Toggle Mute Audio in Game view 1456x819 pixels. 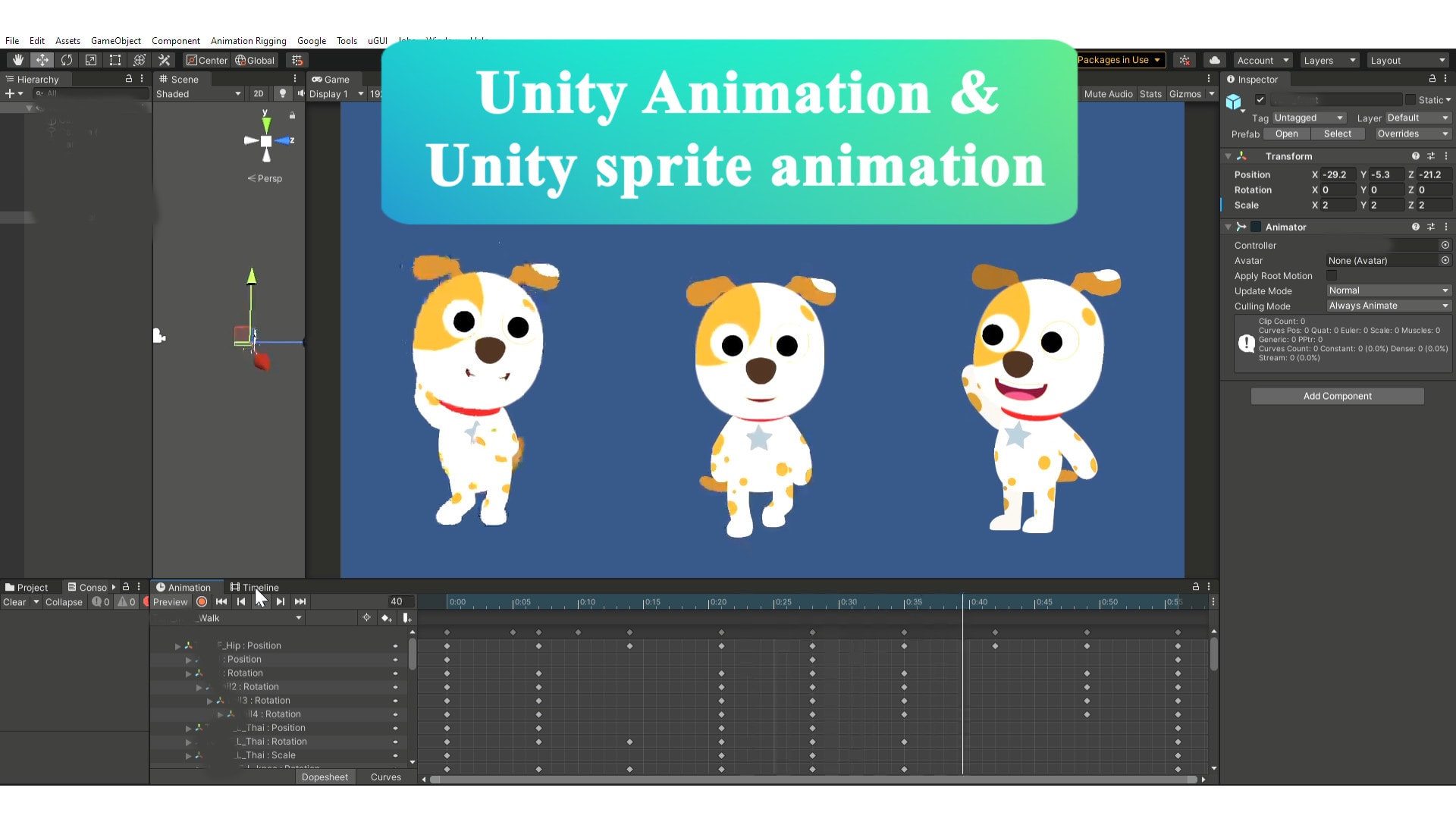pyautogui.click(x=1108, y=93)
